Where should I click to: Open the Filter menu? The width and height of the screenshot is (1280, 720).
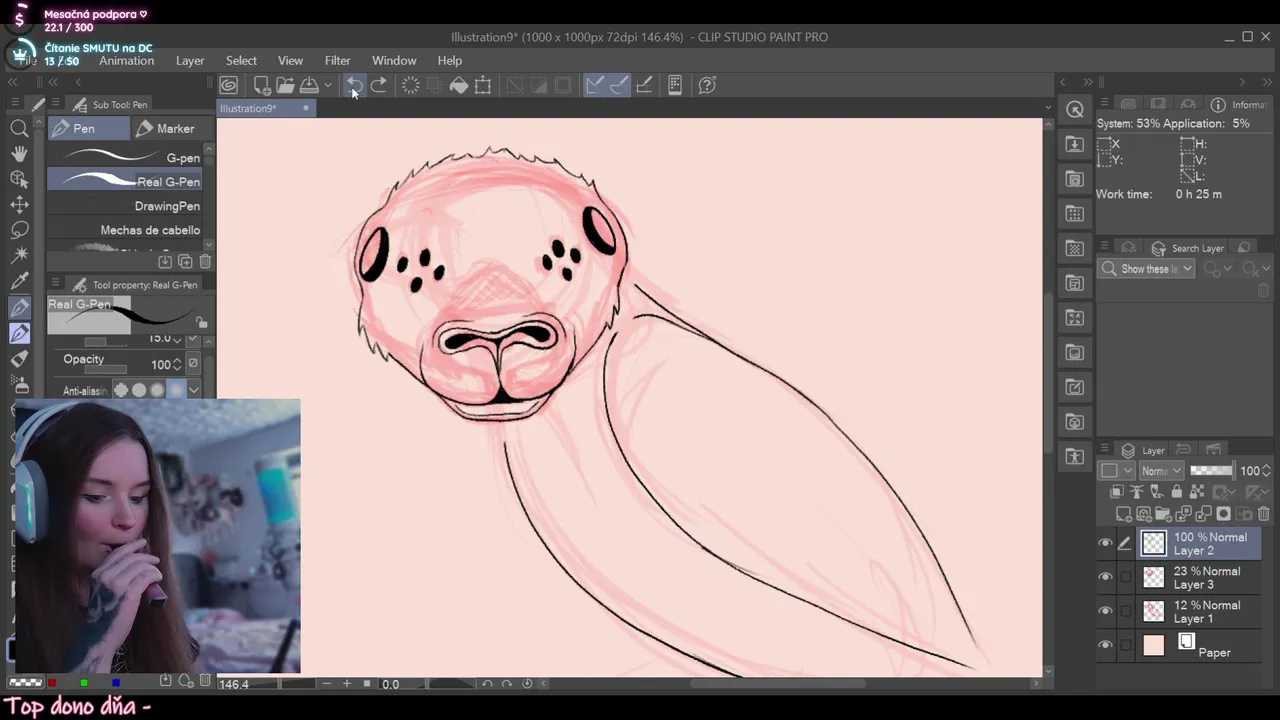tap(338, 61)
